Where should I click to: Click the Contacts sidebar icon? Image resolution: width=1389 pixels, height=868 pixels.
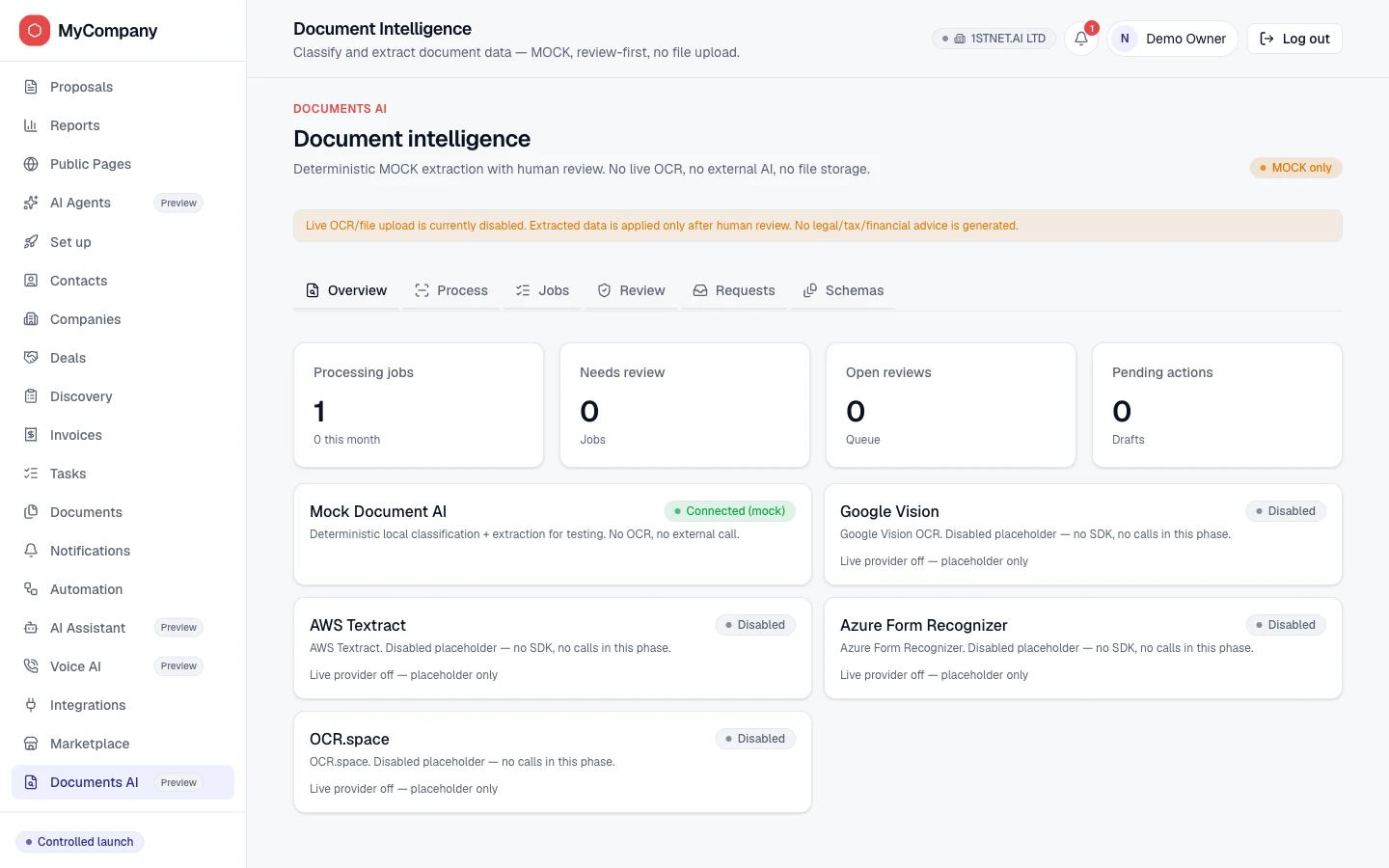[31, 281]
